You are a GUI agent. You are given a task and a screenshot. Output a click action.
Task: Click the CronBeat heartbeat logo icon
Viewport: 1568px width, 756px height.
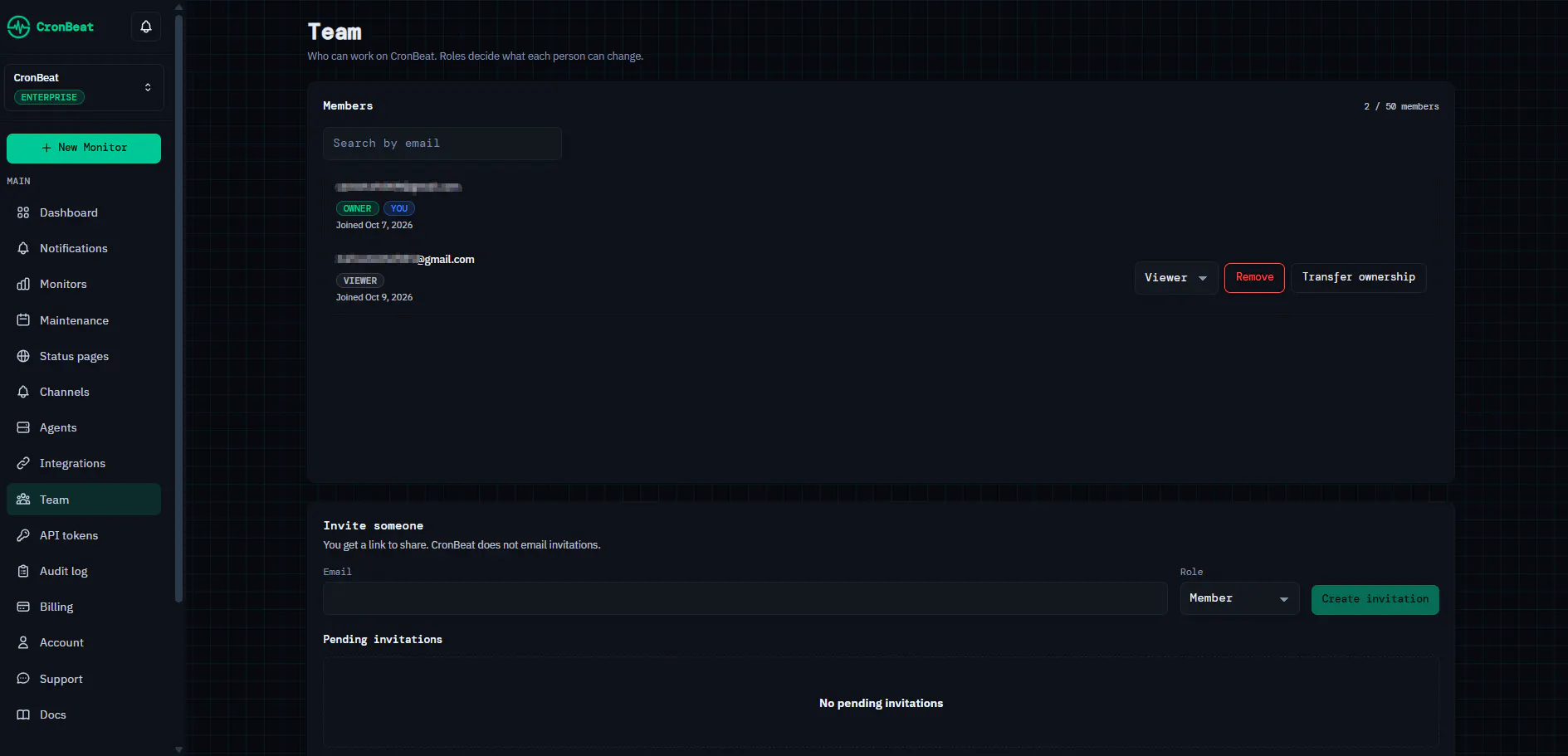coord(18,27)
